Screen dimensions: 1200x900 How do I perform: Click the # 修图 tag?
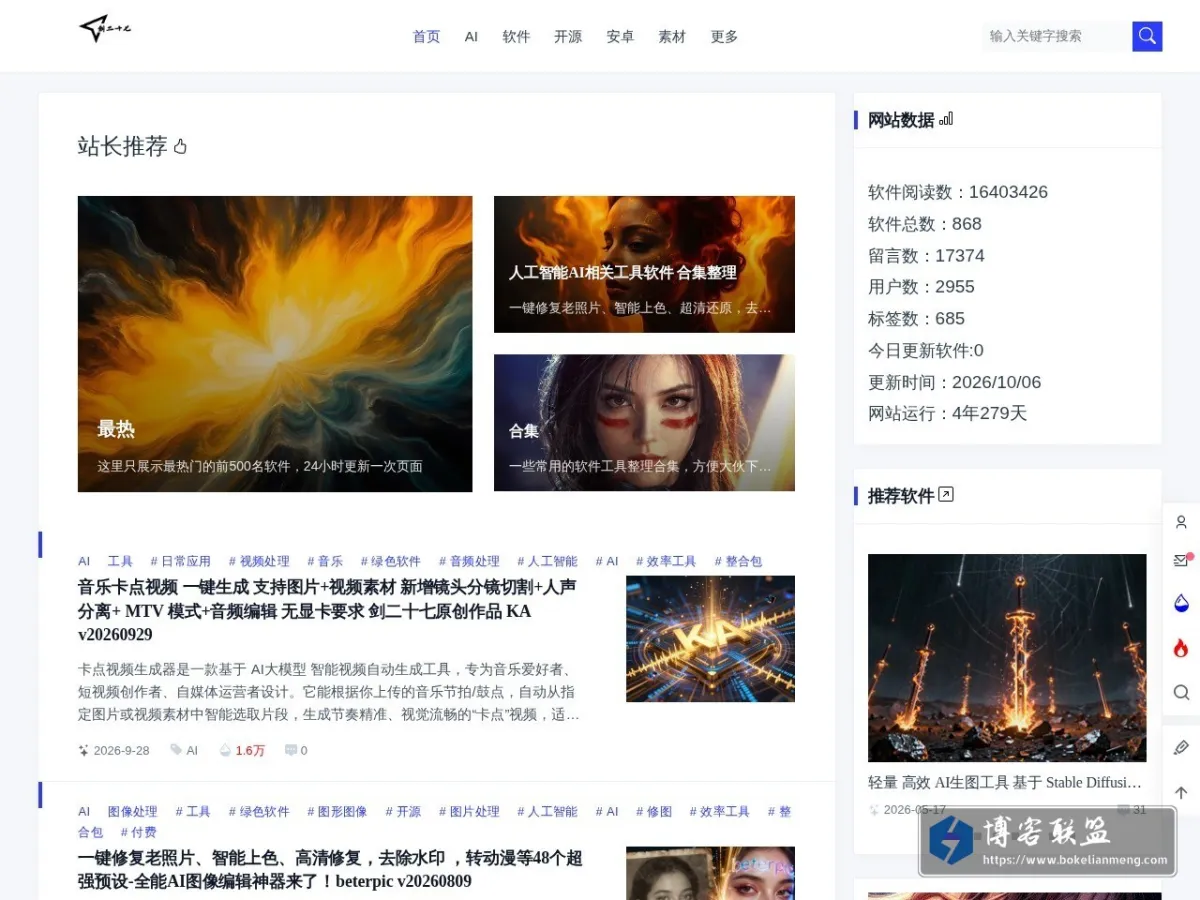[x=654, y=811]
